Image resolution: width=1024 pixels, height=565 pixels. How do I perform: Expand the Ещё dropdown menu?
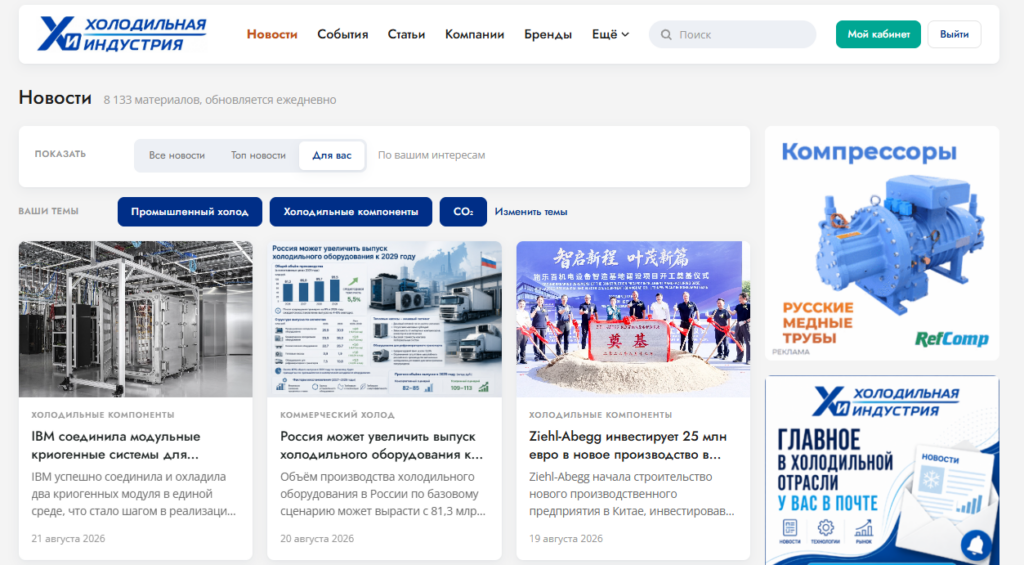tap(610, 34)
